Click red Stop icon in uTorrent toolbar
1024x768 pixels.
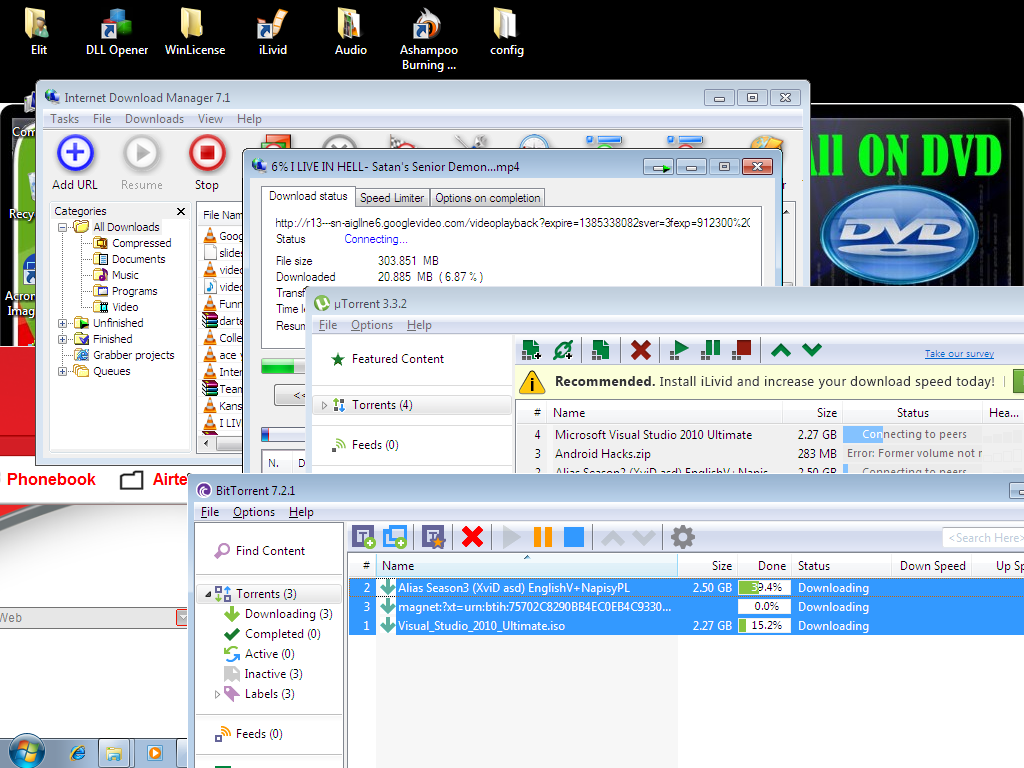point(742,350)
